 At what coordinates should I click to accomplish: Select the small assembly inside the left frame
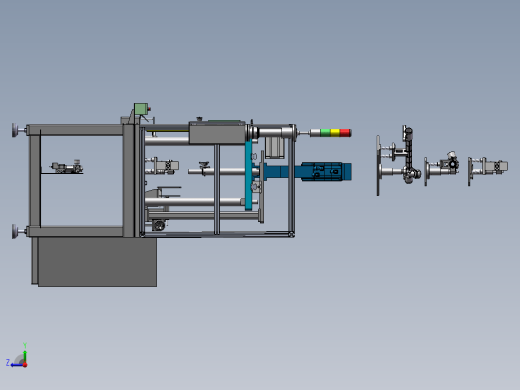coord(67,166)
